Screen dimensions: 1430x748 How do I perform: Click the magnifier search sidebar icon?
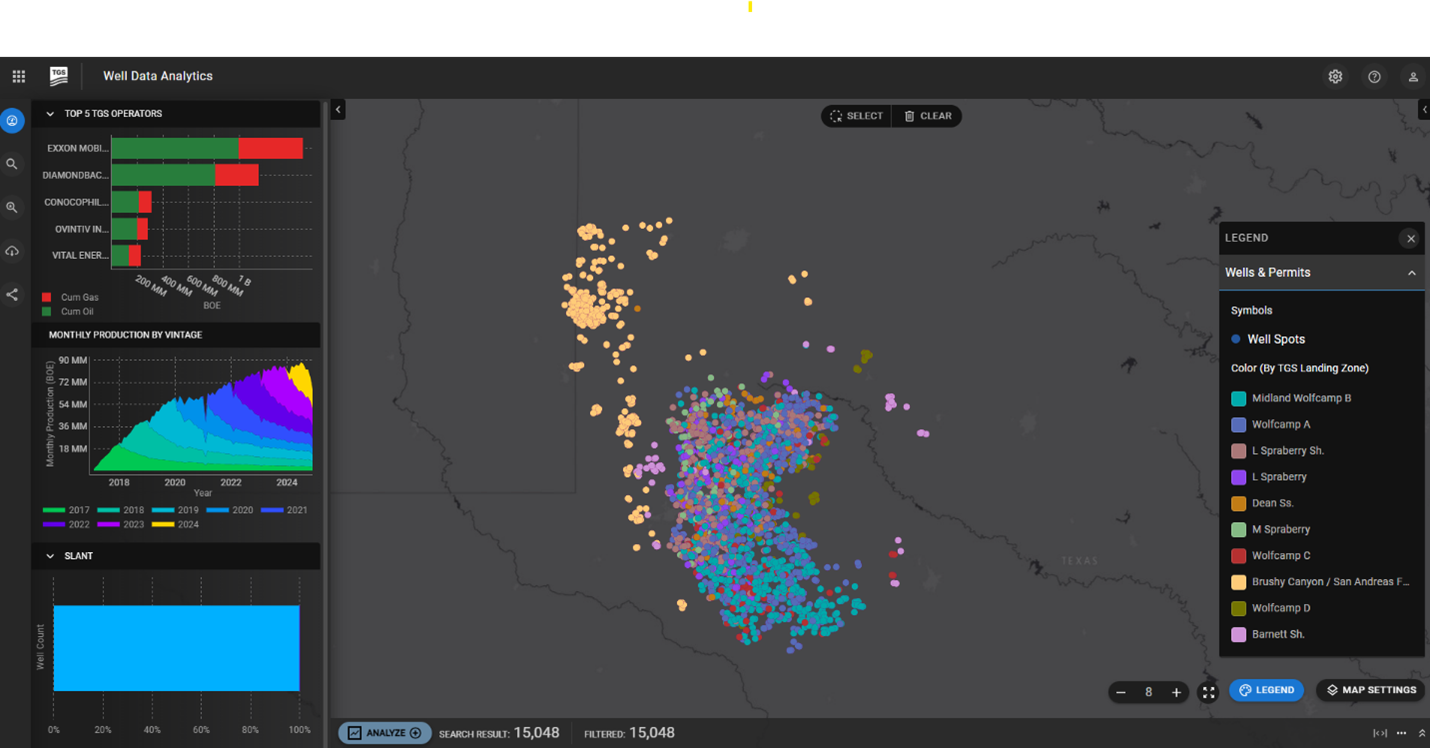12,164
